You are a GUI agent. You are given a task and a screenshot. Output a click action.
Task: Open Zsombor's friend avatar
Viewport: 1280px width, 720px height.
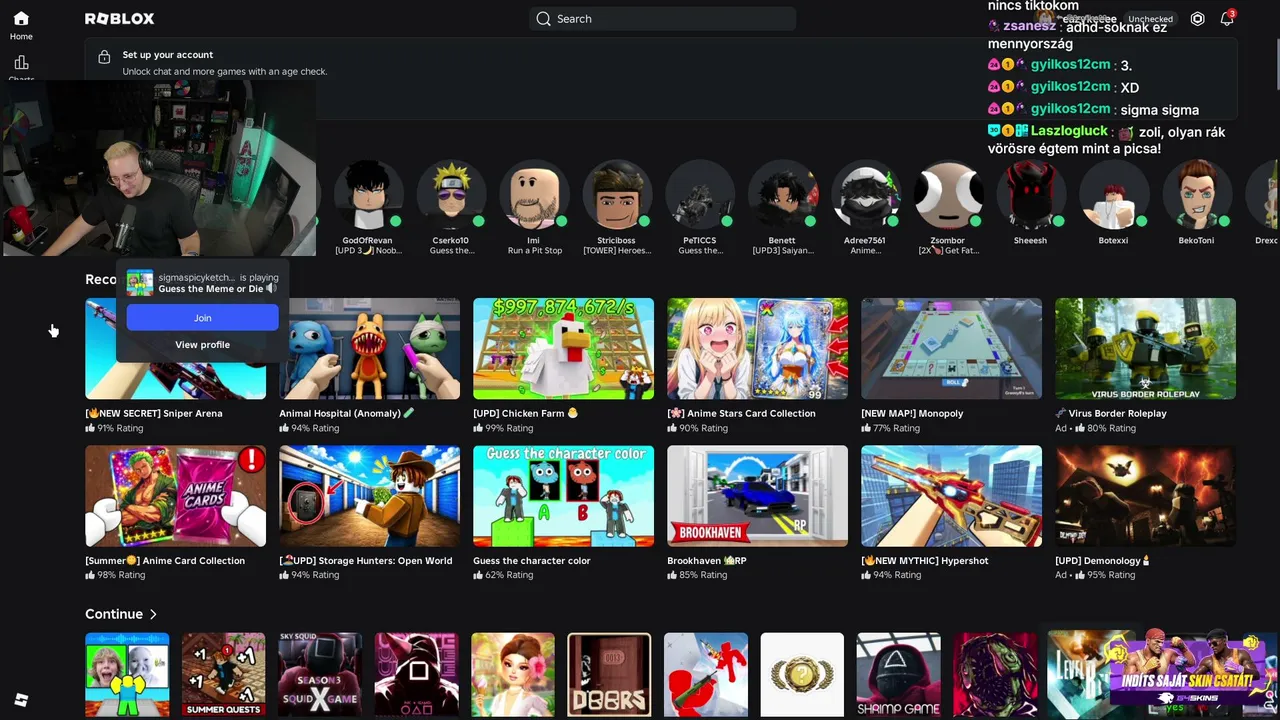(948, 195)
